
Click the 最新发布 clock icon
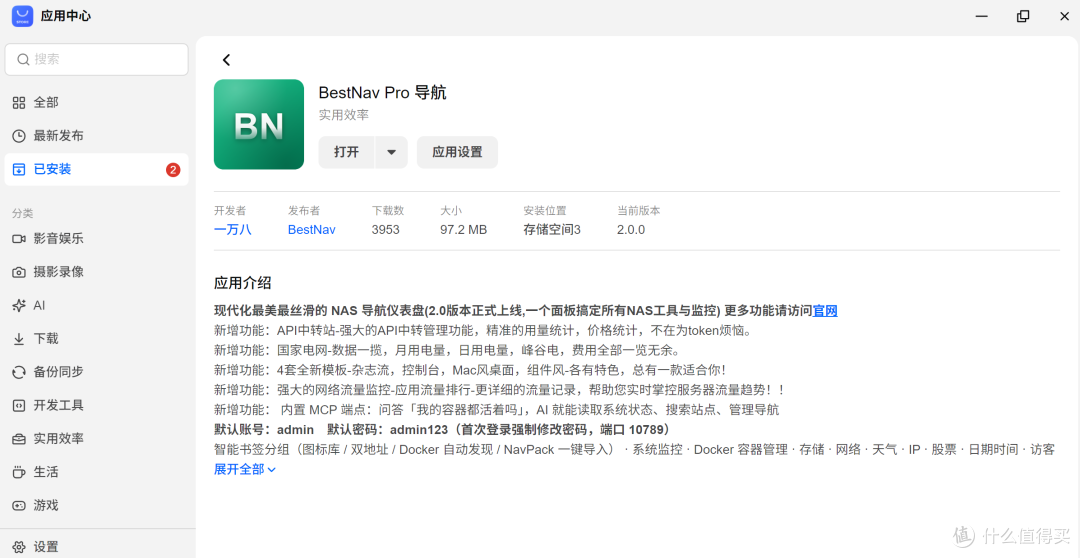point(19,136)
